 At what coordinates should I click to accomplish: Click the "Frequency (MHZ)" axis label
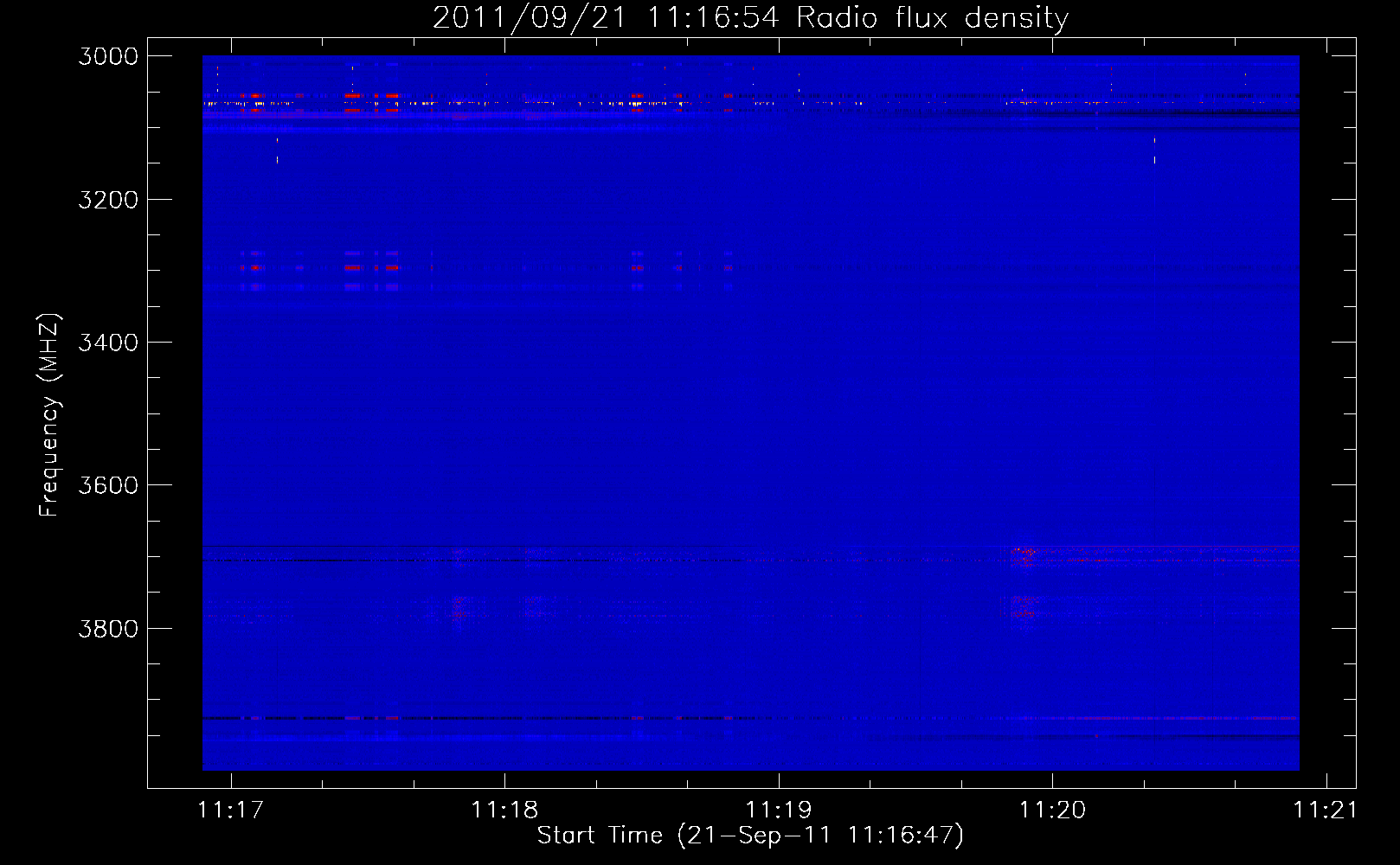pyautogui.click(x=49, y=414)
